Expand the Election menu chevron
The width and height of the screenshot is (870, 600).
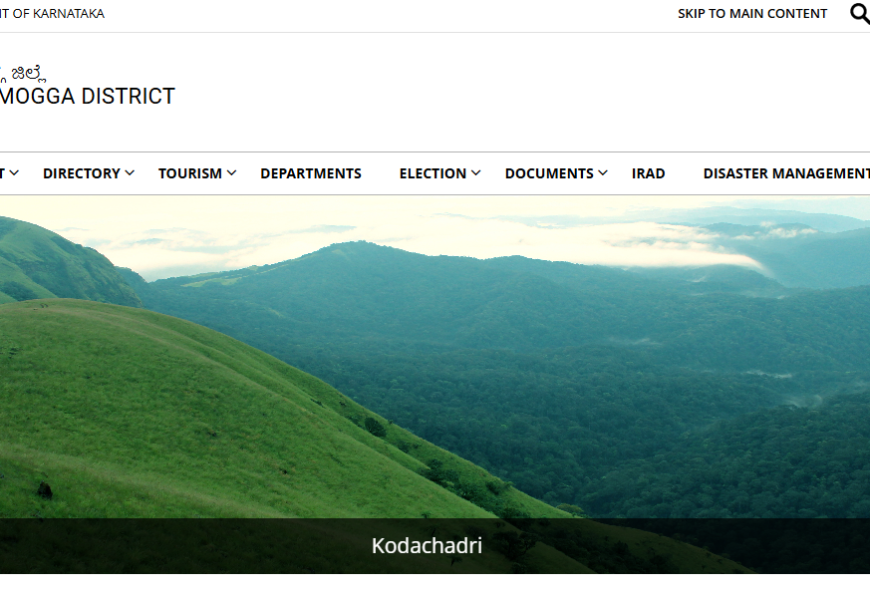[476, 173]
